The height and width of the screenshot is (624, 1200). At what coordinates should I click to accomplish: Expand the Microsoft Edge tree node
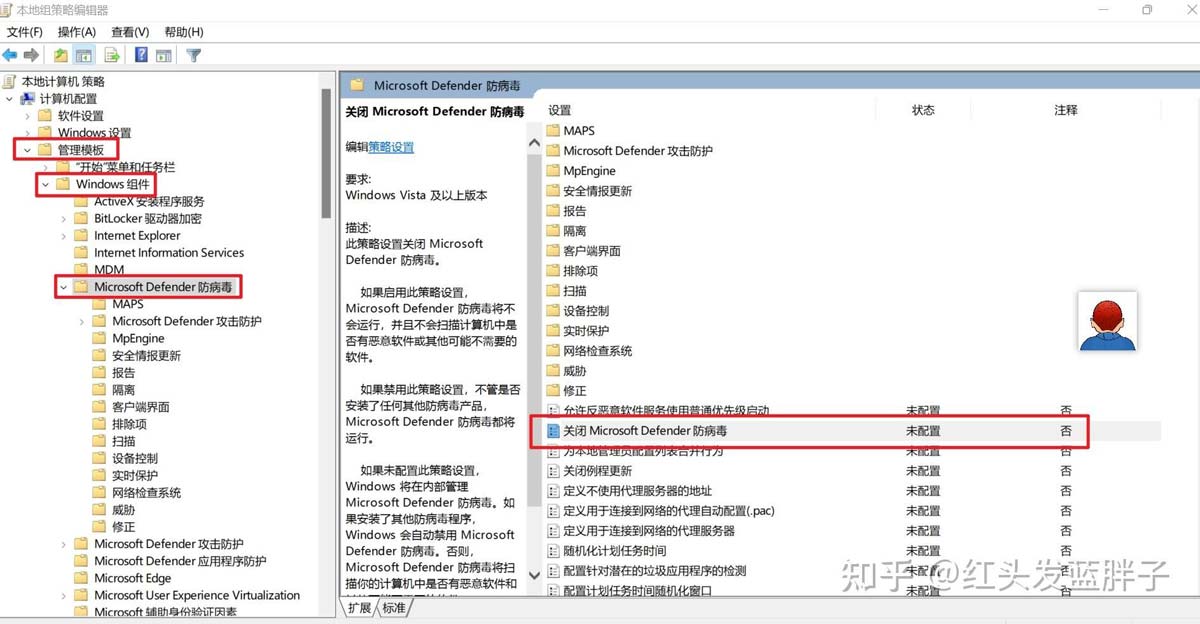(66, 577)
